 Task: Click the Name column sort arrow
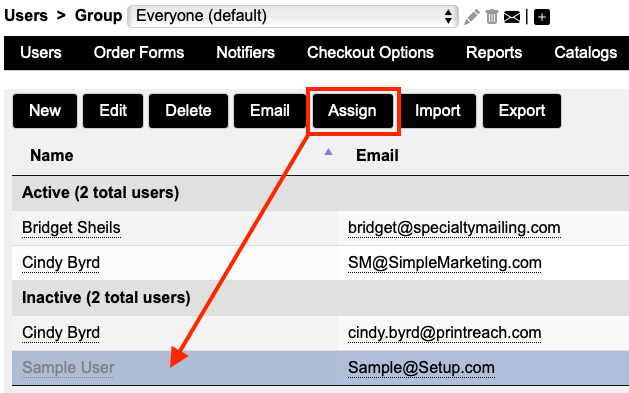point(329,152)
